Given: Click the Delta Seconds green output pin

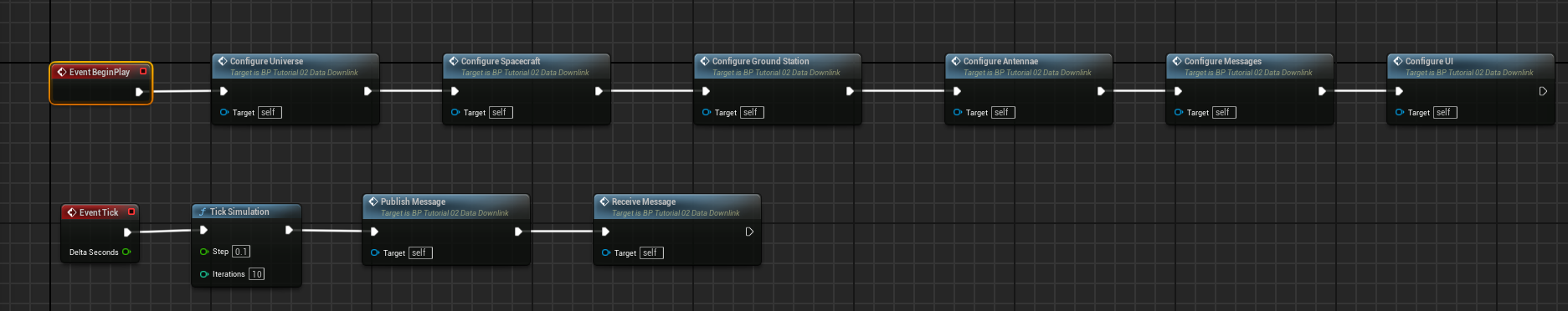Looking at the screenshot, I should click(126, 252).
